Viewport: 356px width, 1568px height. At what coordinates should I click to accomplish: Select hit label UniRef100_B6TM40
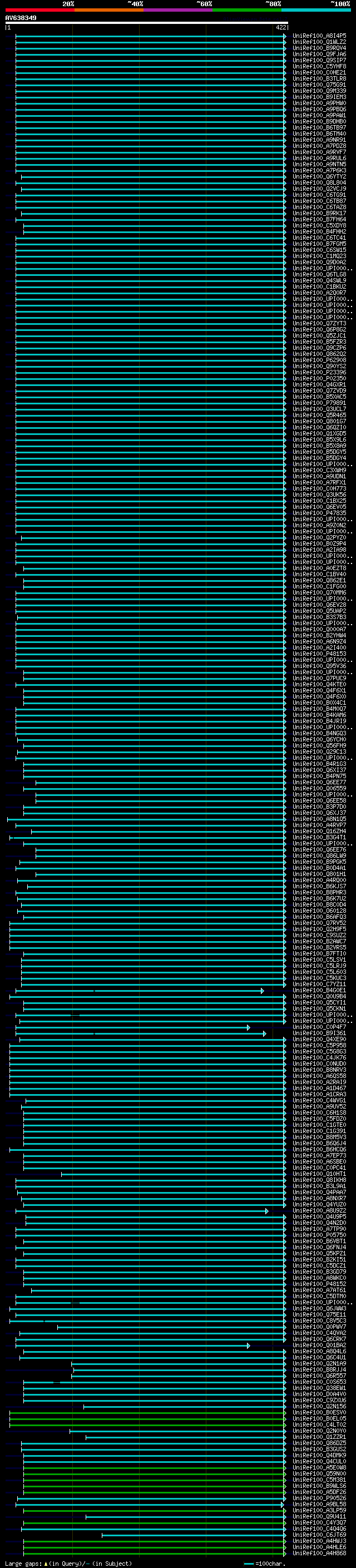point(319,134)
